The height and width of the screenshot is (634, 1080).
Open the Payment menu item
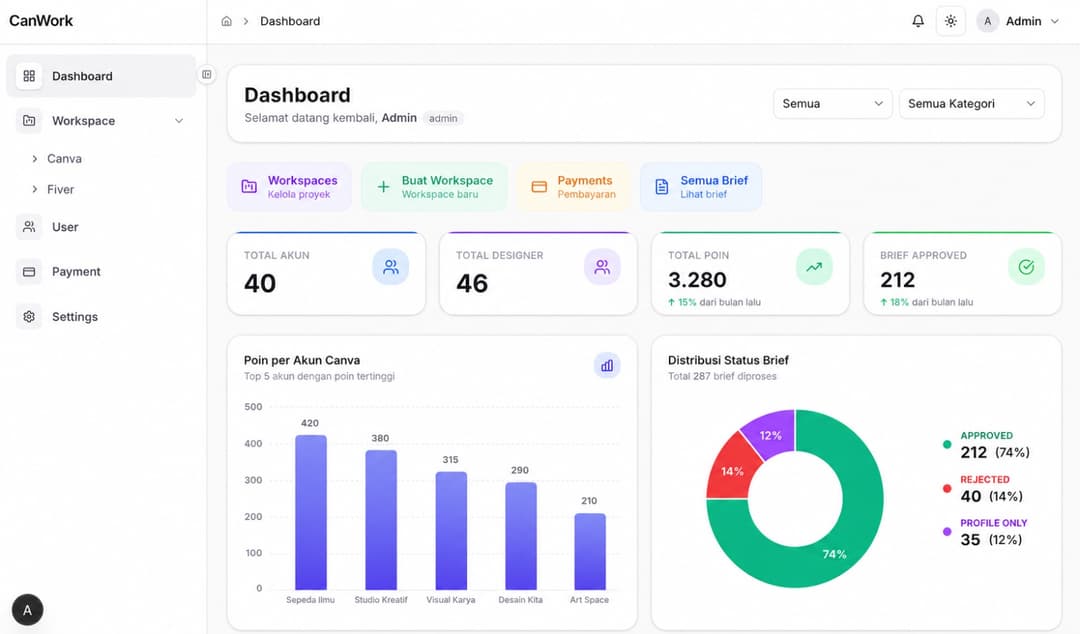coord(101,272)
